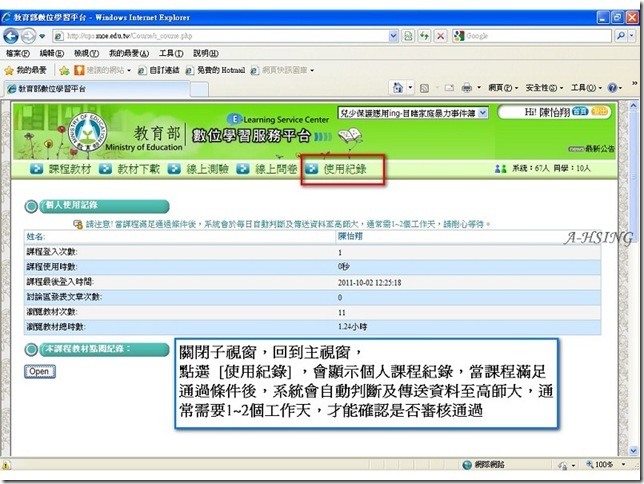
Task: Open the 工具(O) command bar menu
Action: (x=586, y=88)
